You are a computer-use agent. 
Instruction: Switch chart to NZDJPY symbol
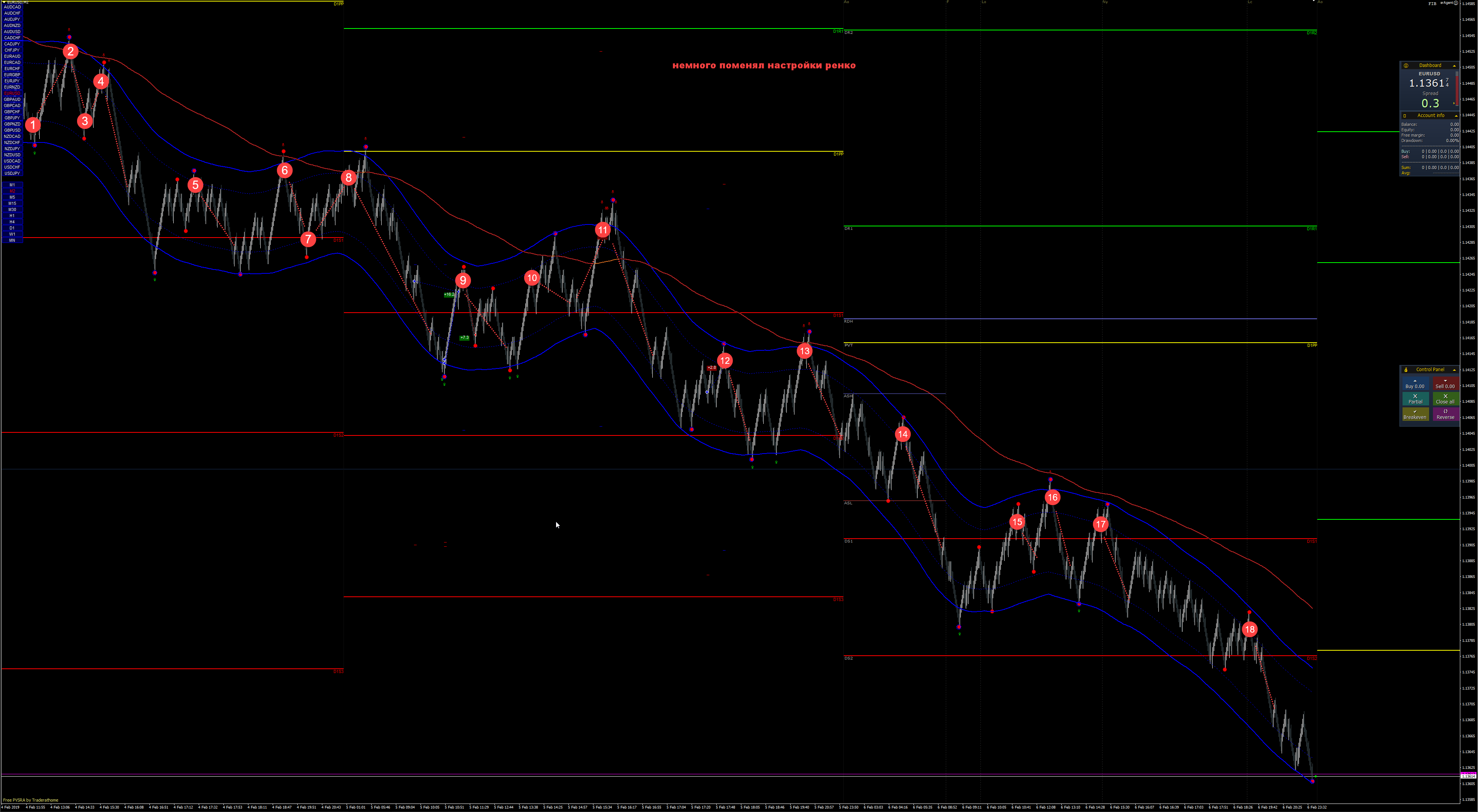pyautogui.click(x=12, y=149)
